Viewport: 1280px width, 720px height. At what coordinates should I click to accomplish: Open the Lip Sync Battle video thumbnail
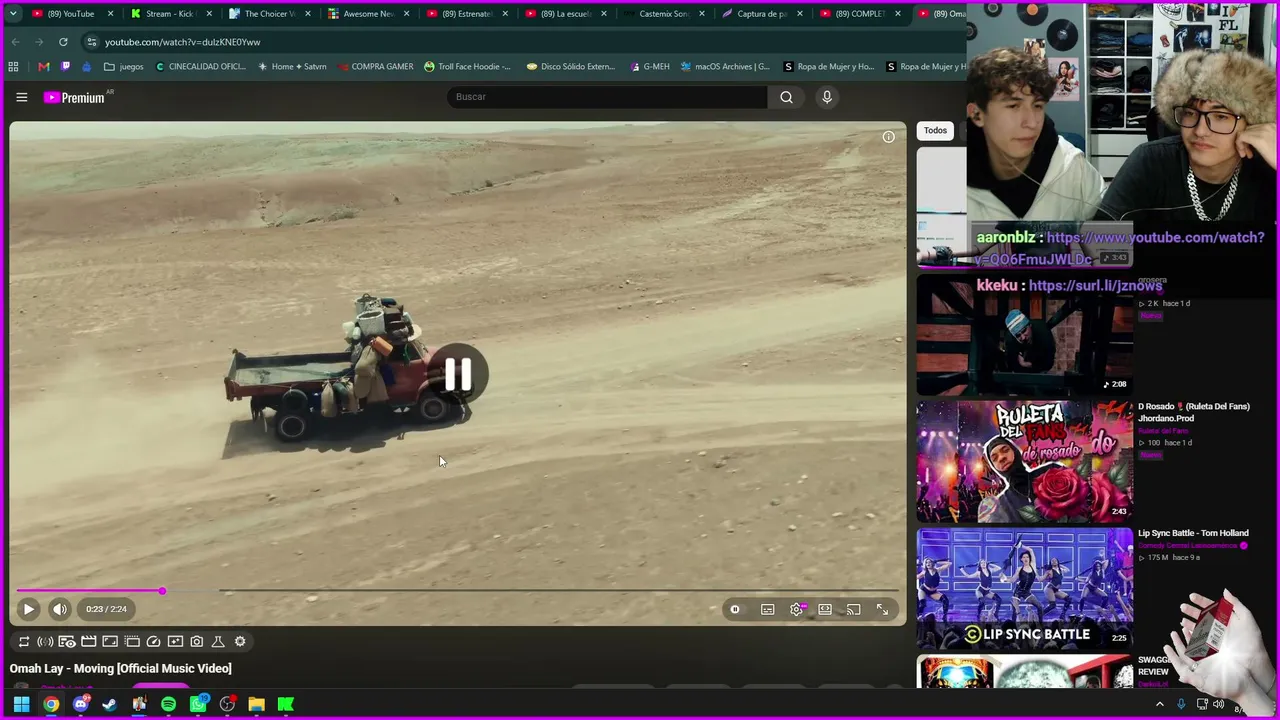[x=1025, y=589]
